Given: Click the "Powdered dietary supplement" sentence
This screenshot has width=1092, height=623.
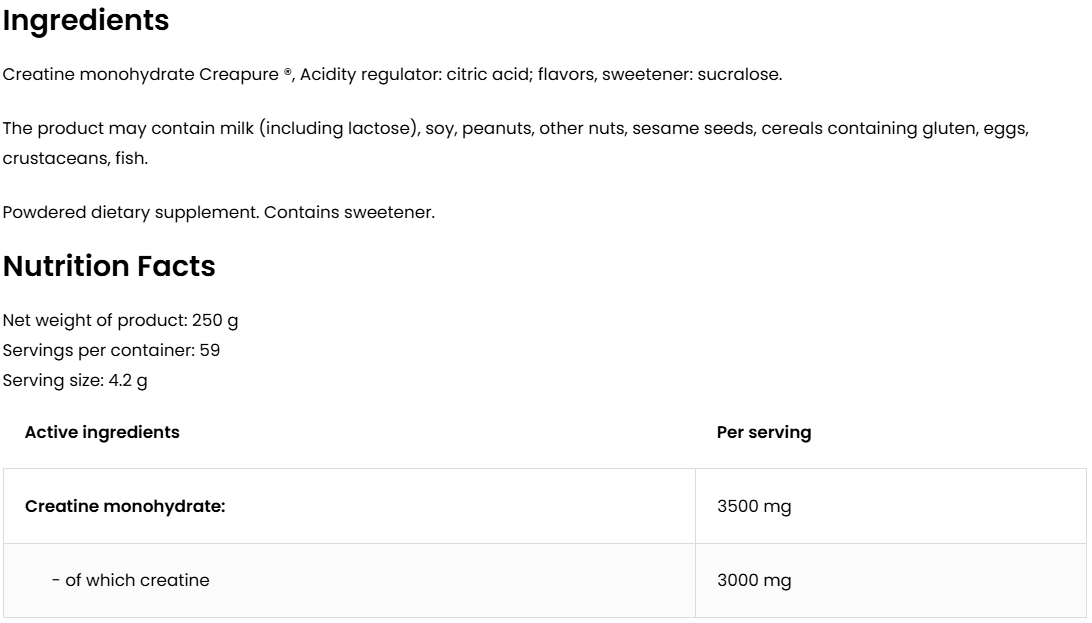Looking at the screenshot, I should coord(130,213).
